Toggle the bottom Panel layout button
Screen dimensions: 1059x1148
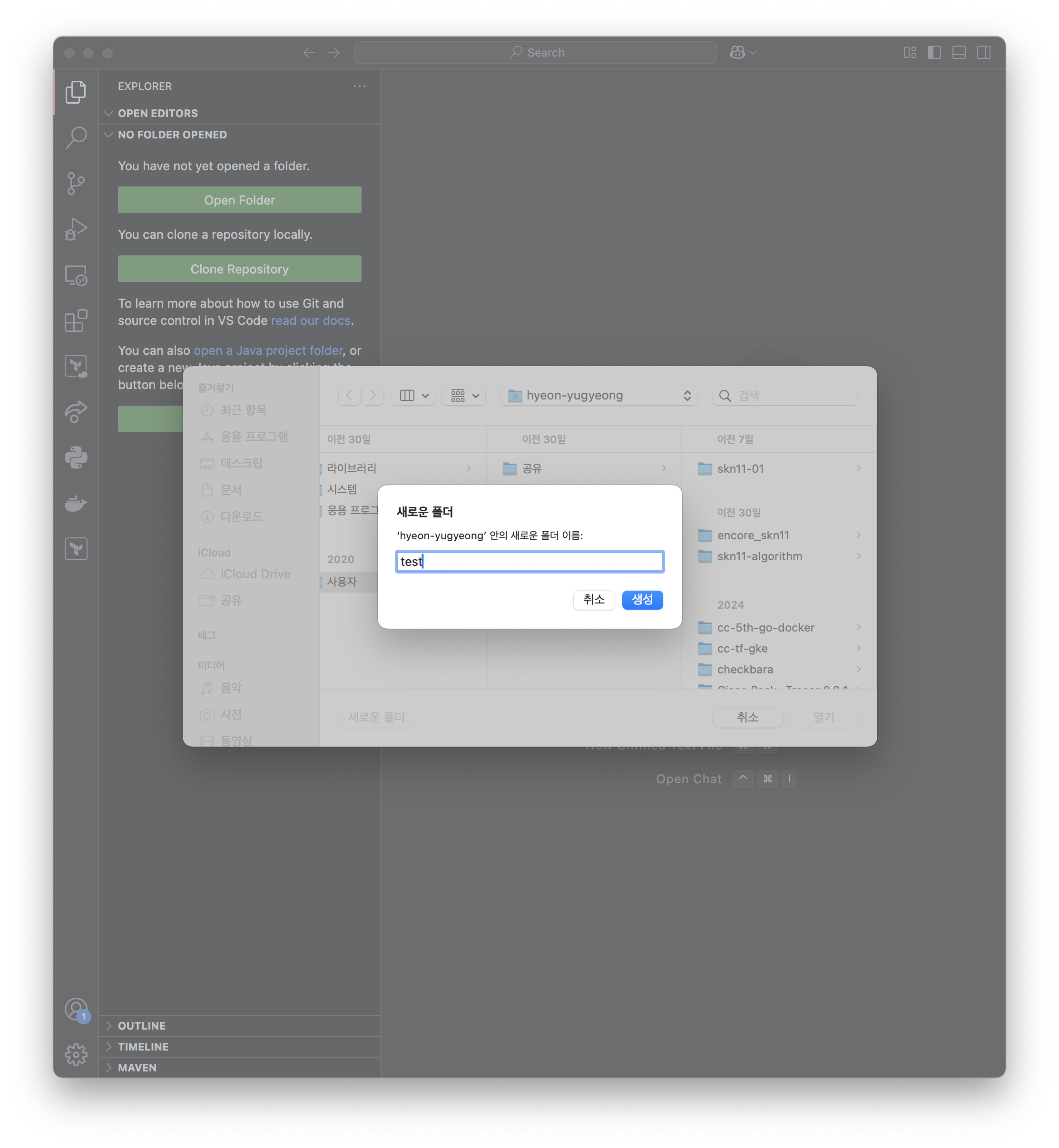(x=959, y=53)
